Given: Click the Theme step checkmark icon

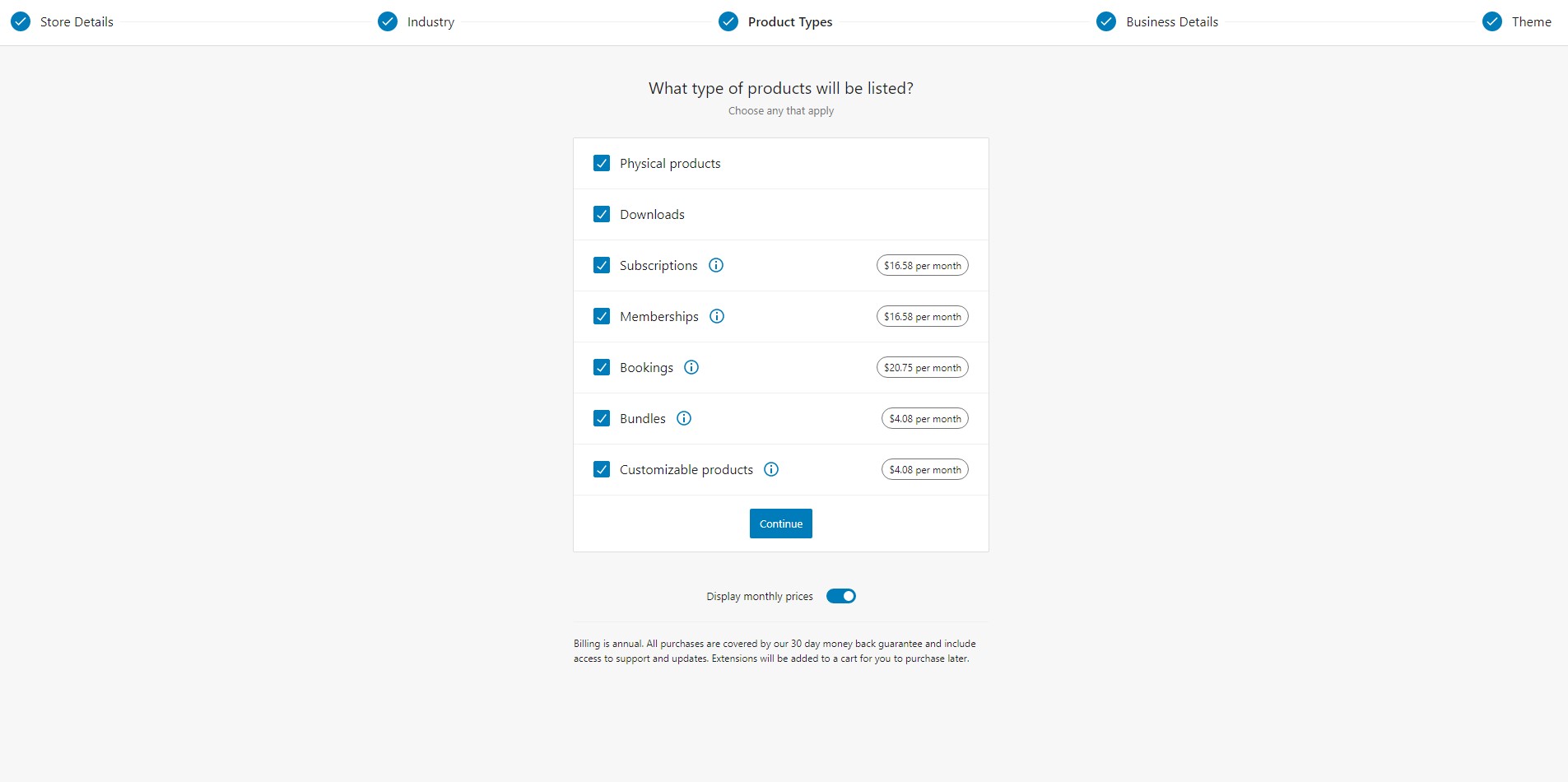Looking at the screenshot, I should coord(1492,21).
